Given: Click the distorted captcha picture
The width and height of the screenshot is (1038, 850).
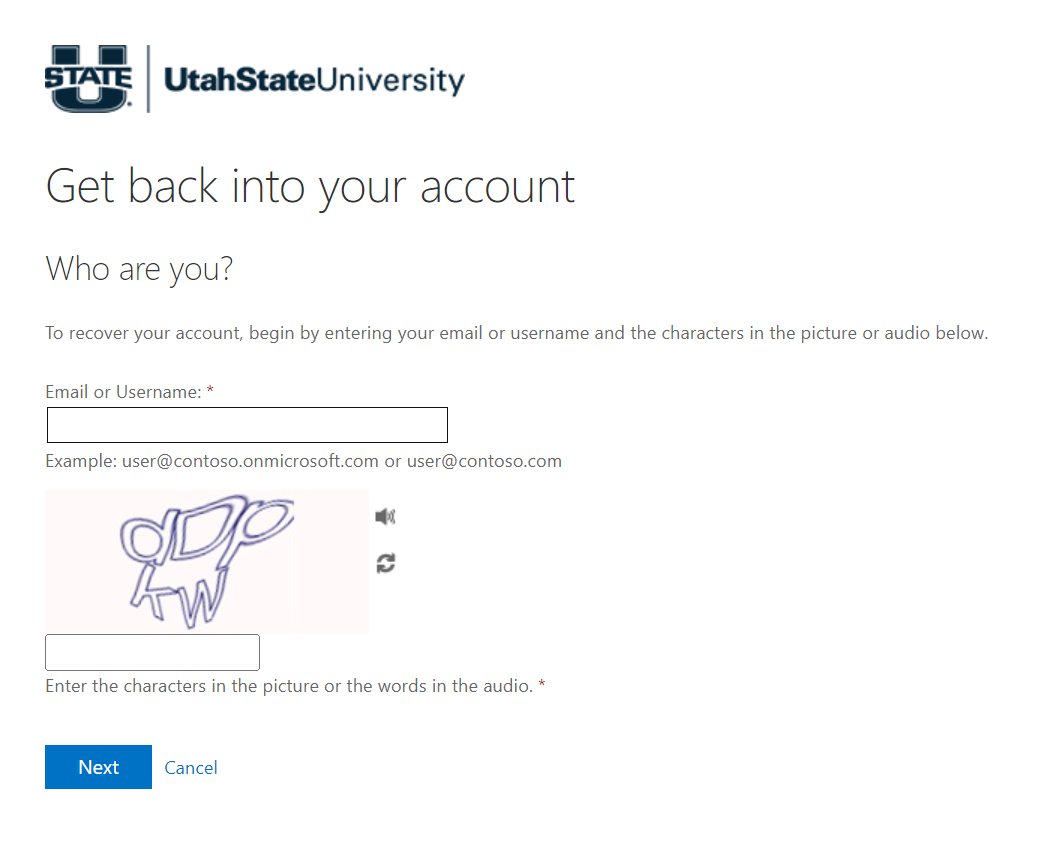Looking at the screenshot, I should tap(207, 561).
